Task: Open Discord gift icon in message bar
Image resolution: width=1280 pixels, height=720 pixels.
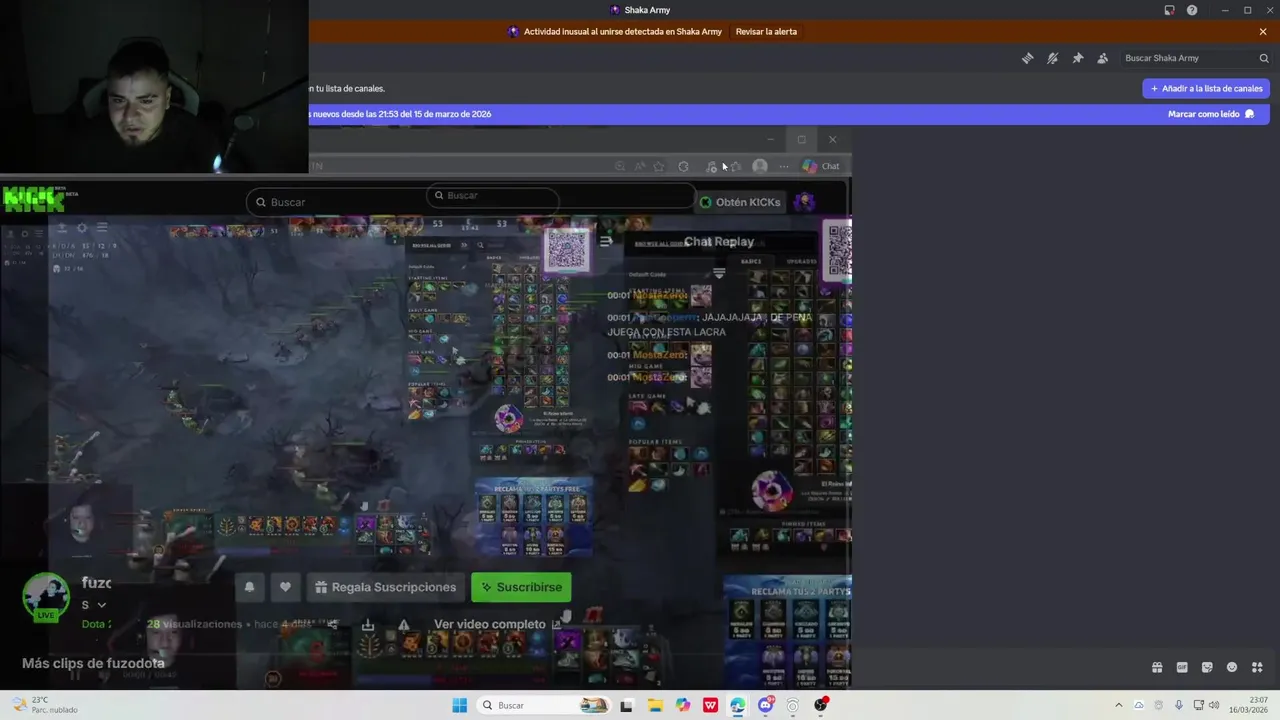Action: pyautogui.click(x=1157, y=667)
